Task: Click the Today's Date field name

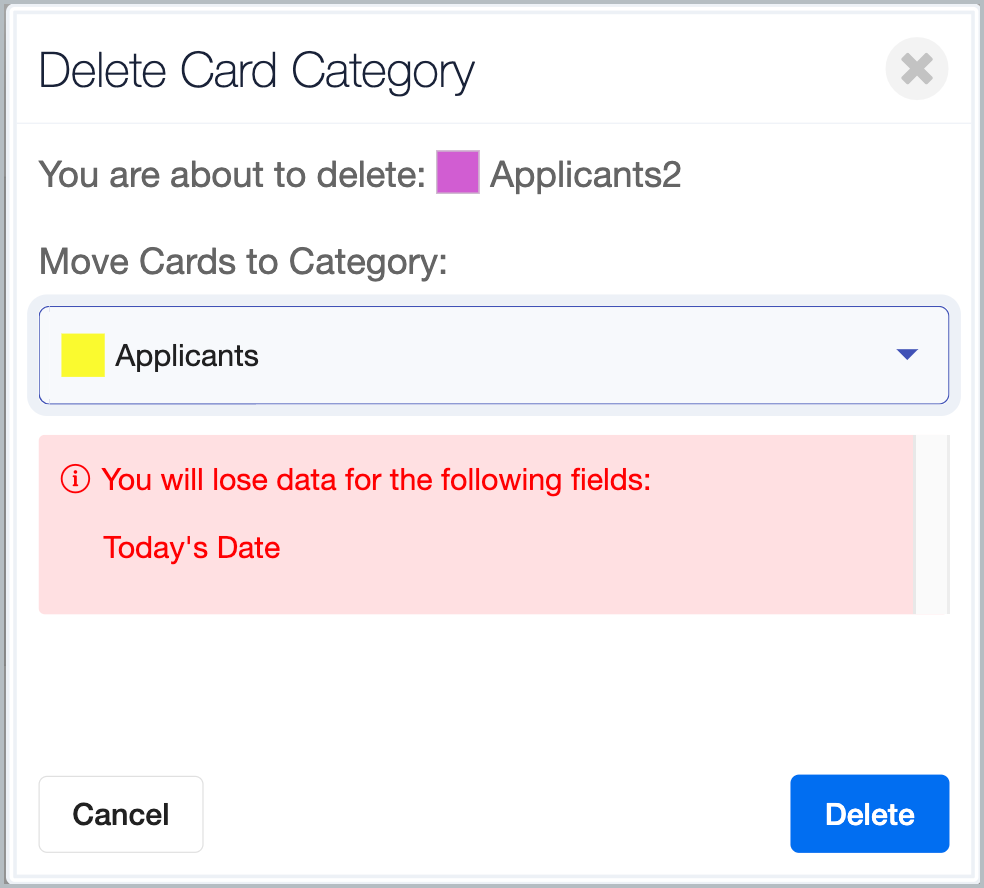Action: [x=191, y=548]
